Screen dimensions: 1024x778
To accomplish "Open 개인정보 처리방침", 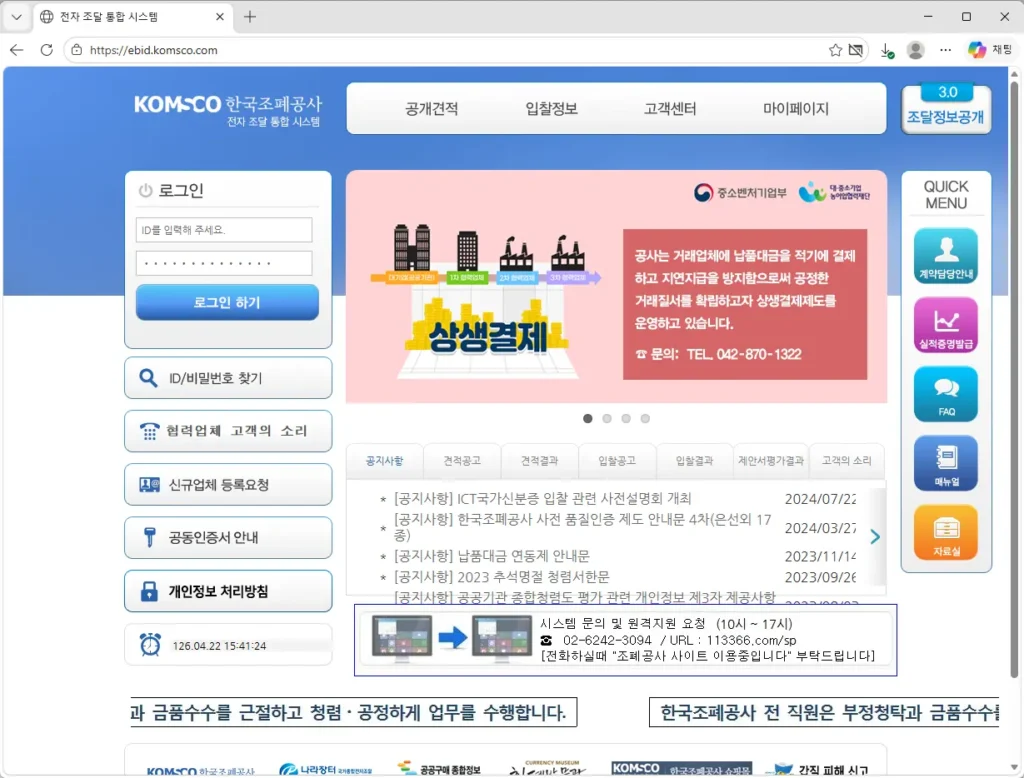I will click(228, 591).
